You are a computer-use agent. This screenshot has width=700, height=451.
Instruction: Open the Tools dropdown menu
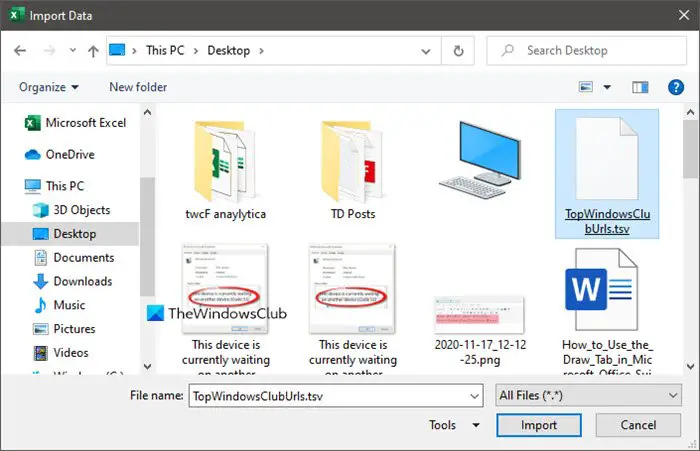click(x=454, y=425)
